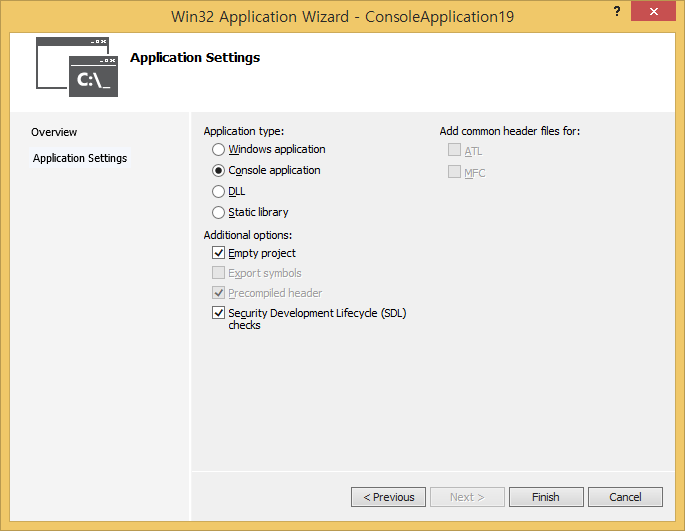Go back with Previous button
Screen dimensions: 685x531
click(388, 497)
